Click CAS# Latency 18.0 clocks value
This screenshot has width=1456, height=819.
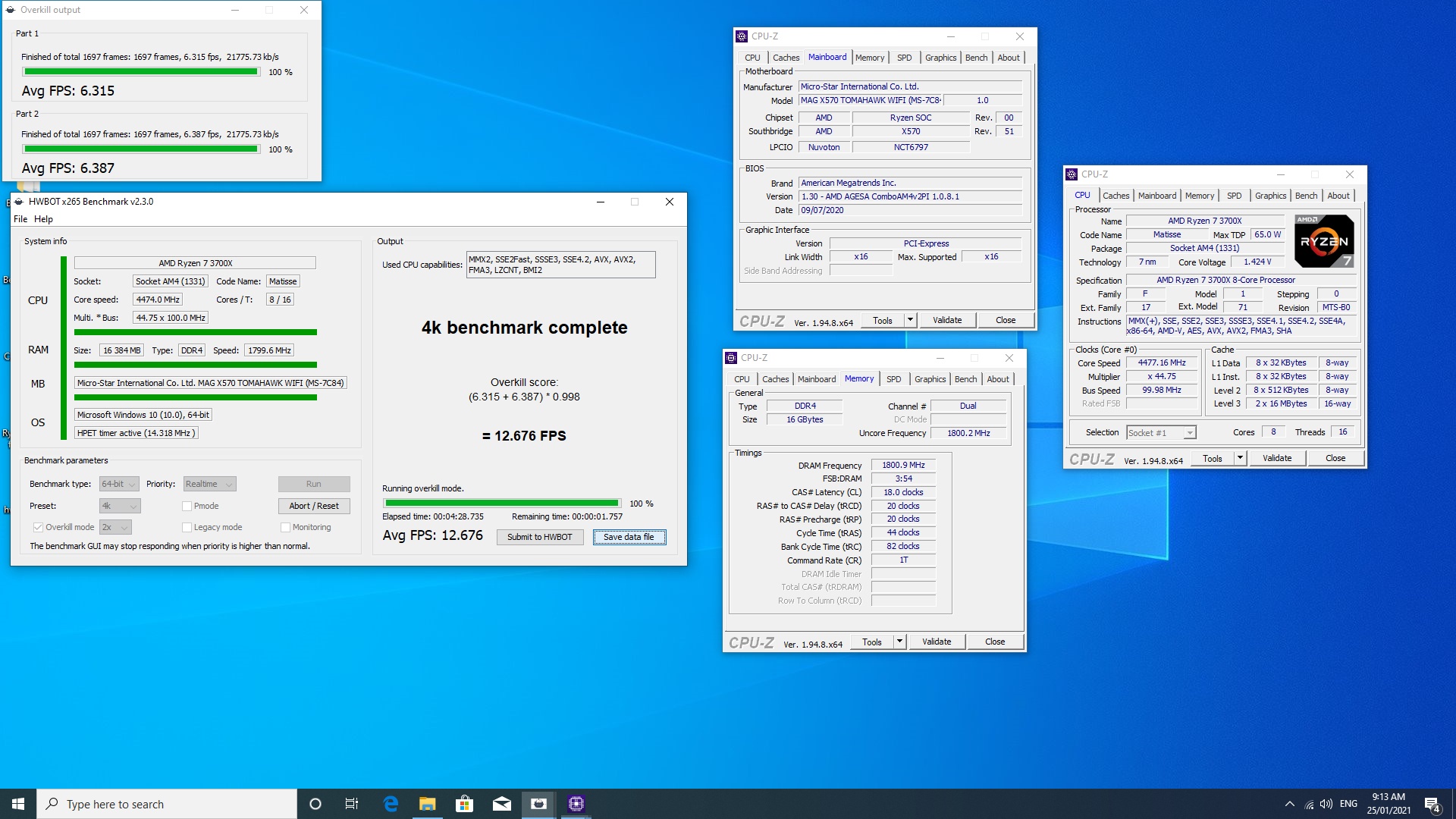(x=903, y=492)
